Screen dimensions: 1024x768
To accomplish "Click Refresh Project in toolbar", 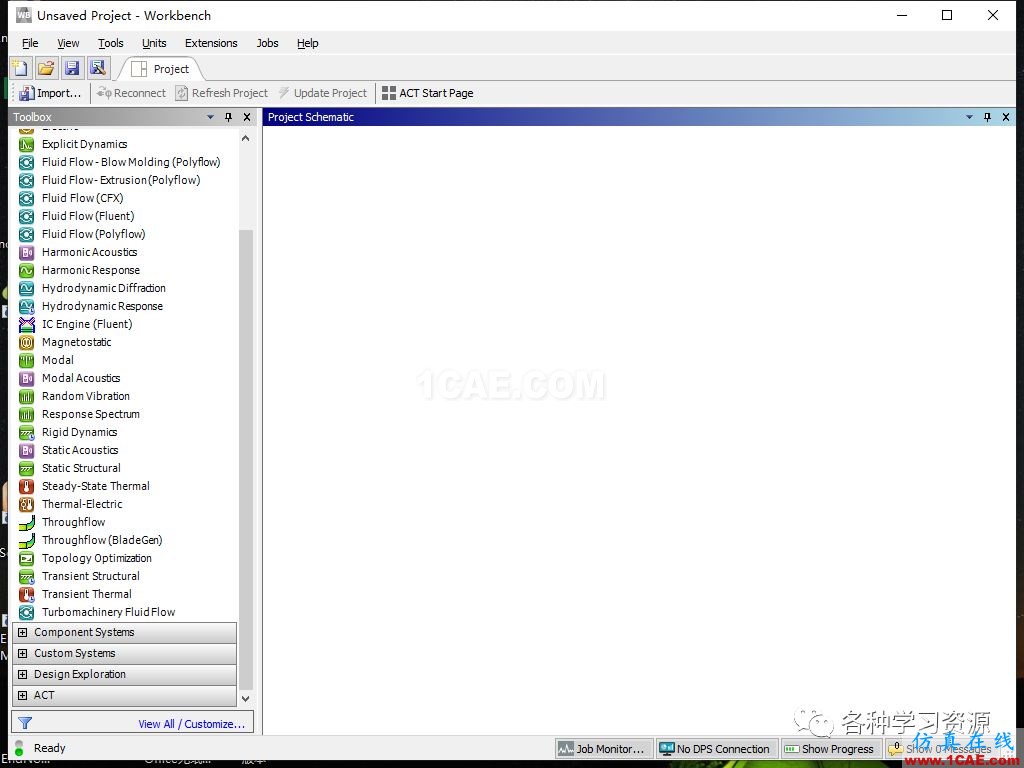I will 221,93.
